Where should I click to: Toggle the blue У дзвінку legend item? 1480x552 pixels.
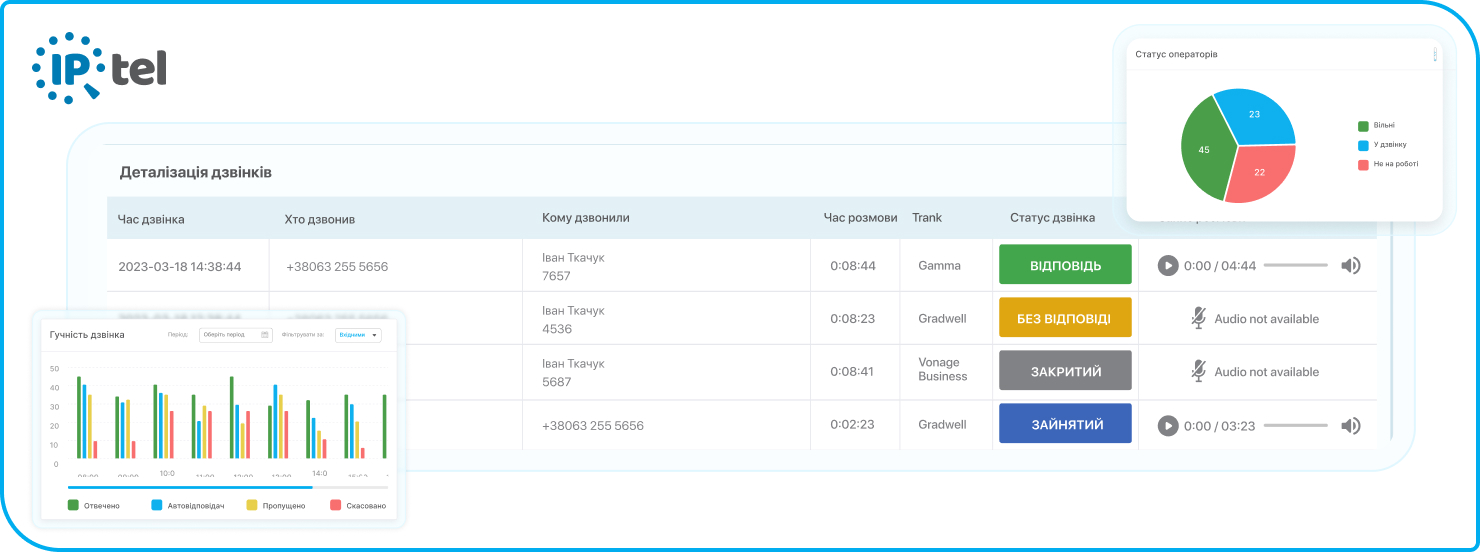(1363, 145)
